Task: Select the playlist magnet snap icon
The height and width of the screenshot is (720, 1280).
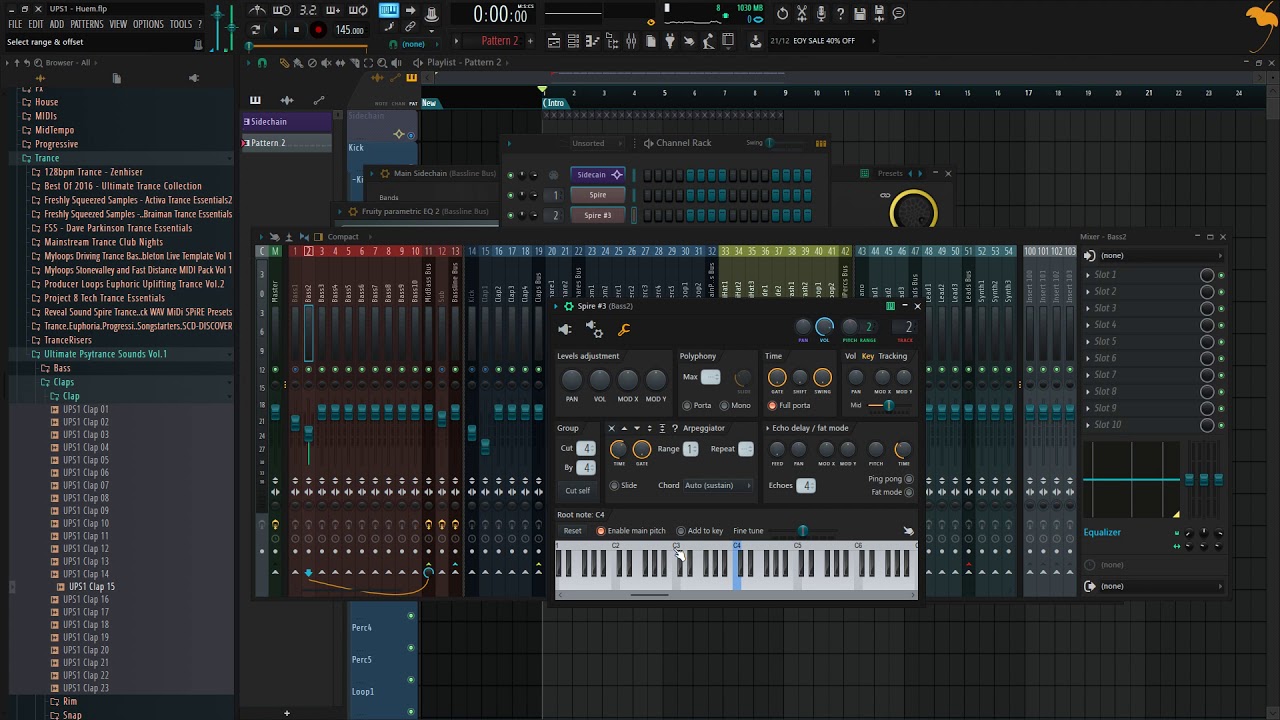Action: point(262,62)
